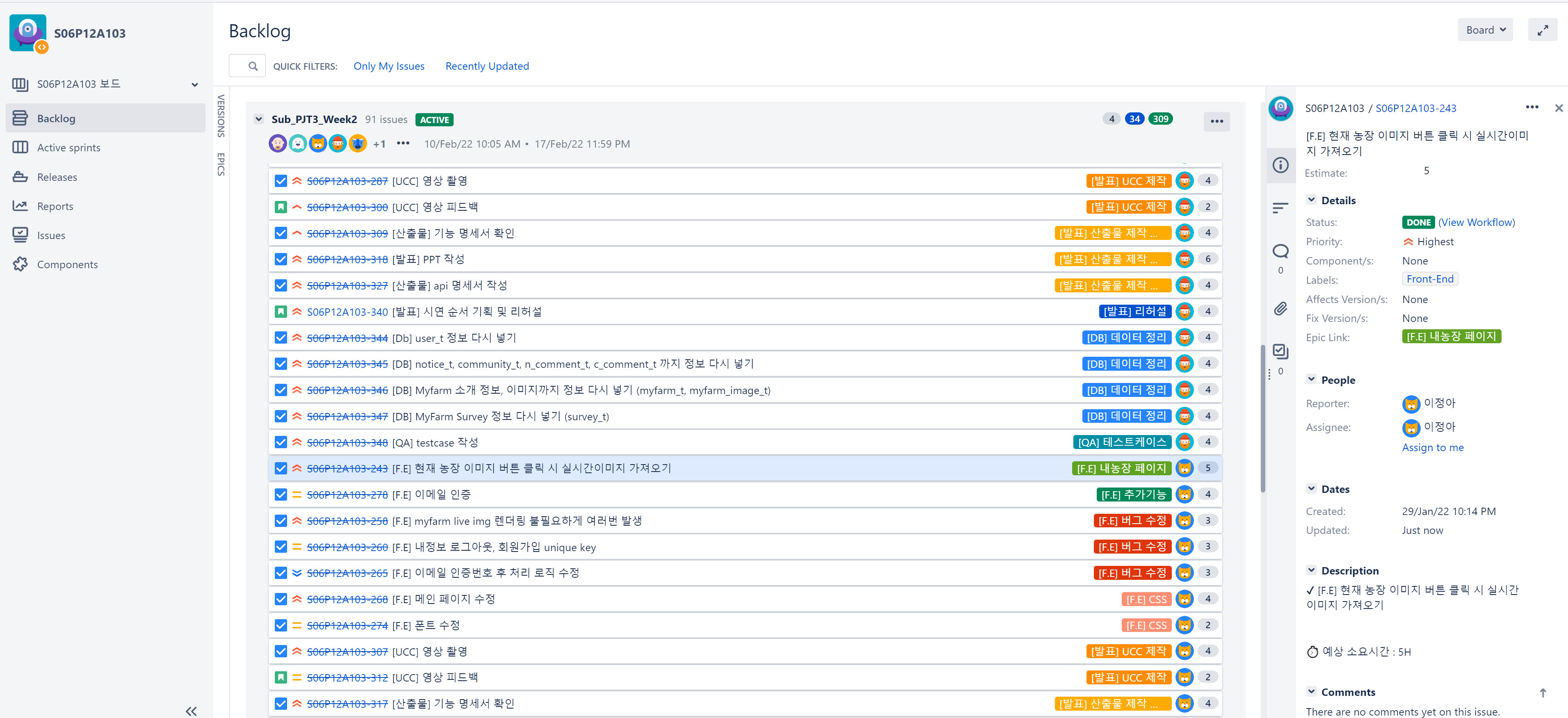Click the Components puzzle icon
The height and width of the screenshot is (718, 1568).
[x=20, y=264]
